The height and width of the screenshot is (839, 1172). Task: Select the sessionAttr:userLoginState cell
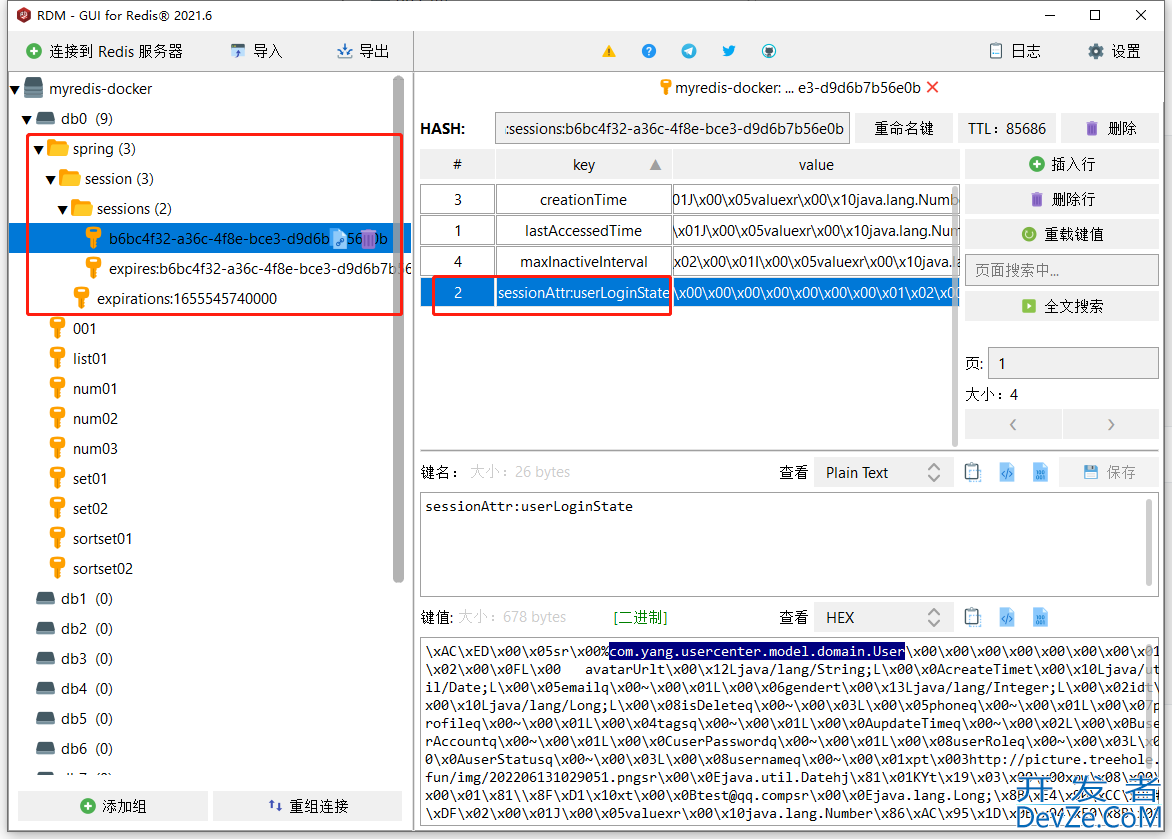(584, 292)
